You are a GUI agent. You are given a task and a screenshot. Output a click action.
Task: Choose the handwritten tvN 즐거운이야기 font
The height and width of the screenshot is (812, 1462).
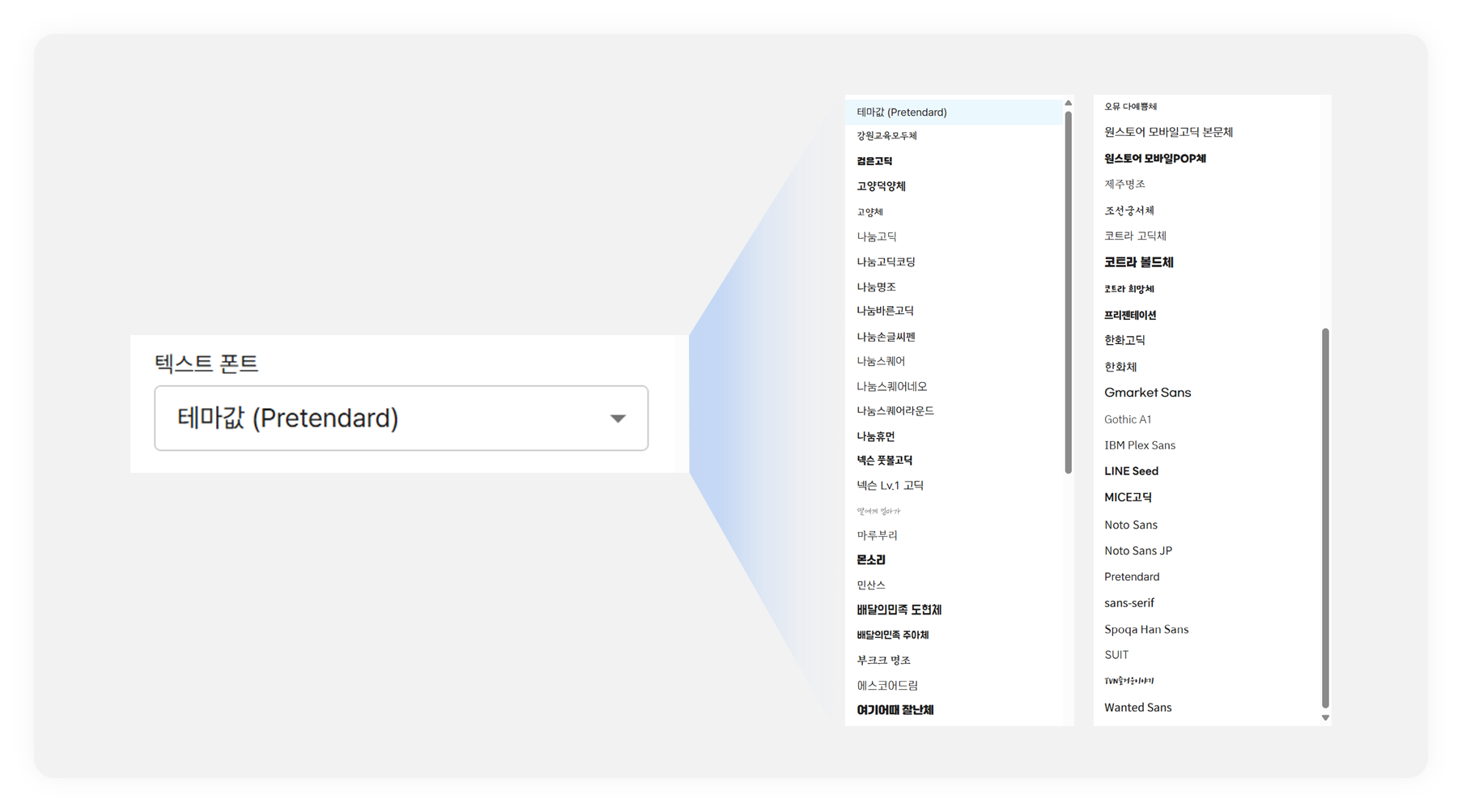pyautogui.click(x=1128, y=681)
